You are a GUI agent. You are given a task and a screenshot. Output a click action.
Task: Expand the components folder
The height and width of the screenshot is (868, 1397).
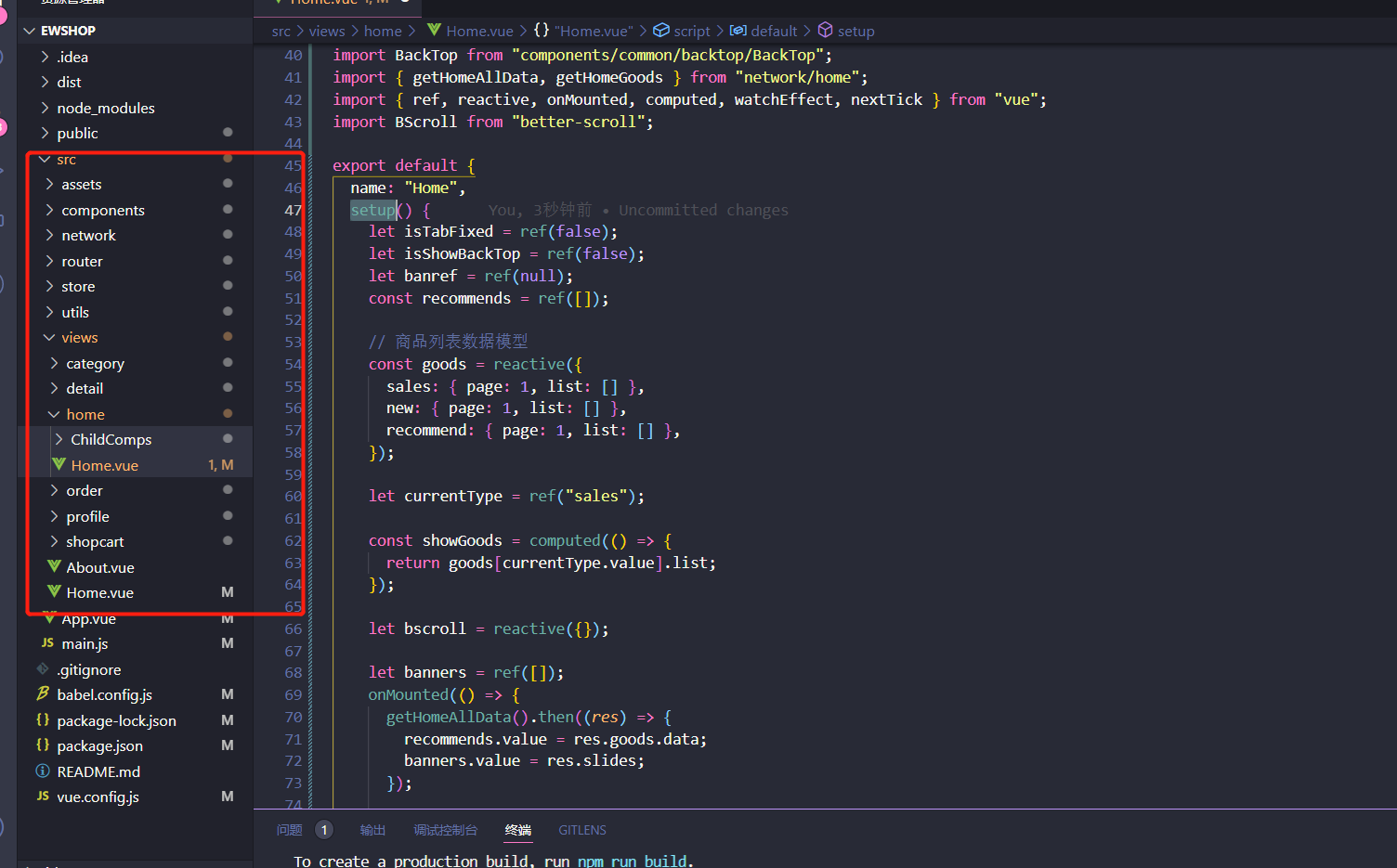[x=103, y=211]
